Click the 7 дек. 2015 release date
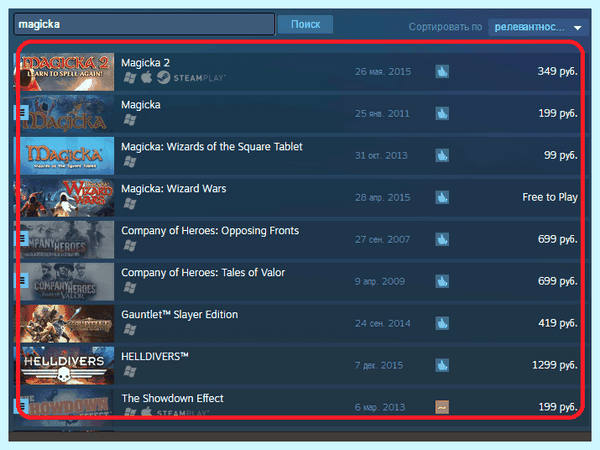 [x=379, y=365]
